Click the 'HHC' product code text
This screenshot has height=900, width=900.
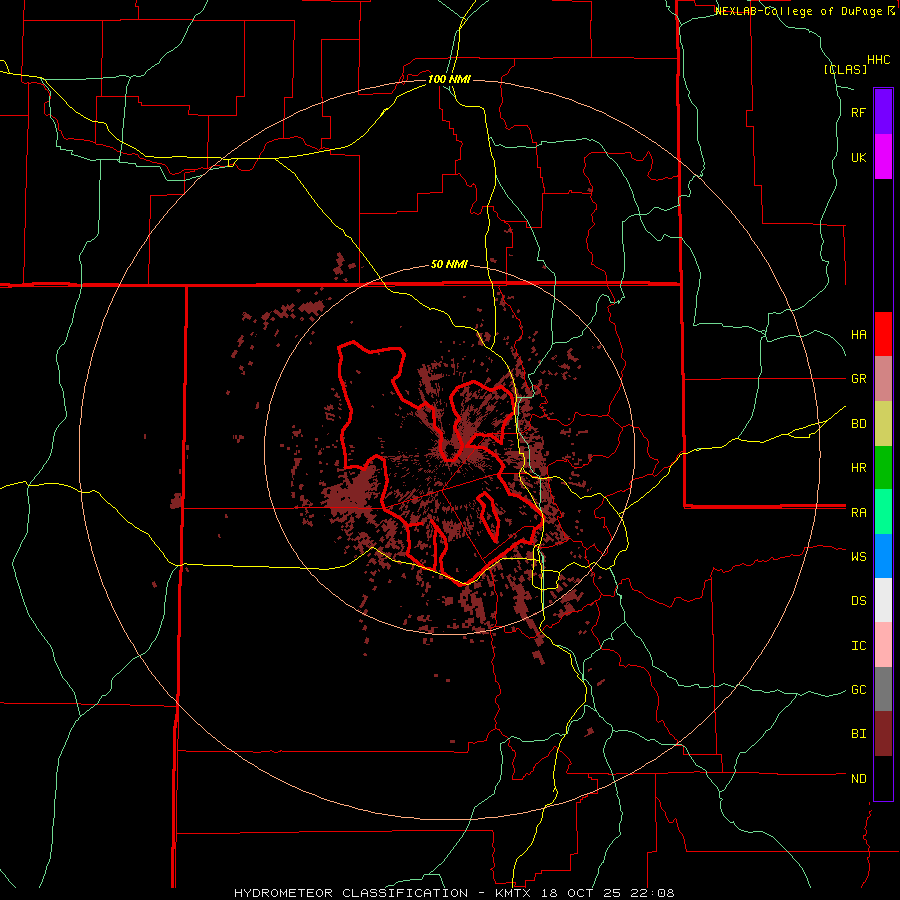coord(878,60)
